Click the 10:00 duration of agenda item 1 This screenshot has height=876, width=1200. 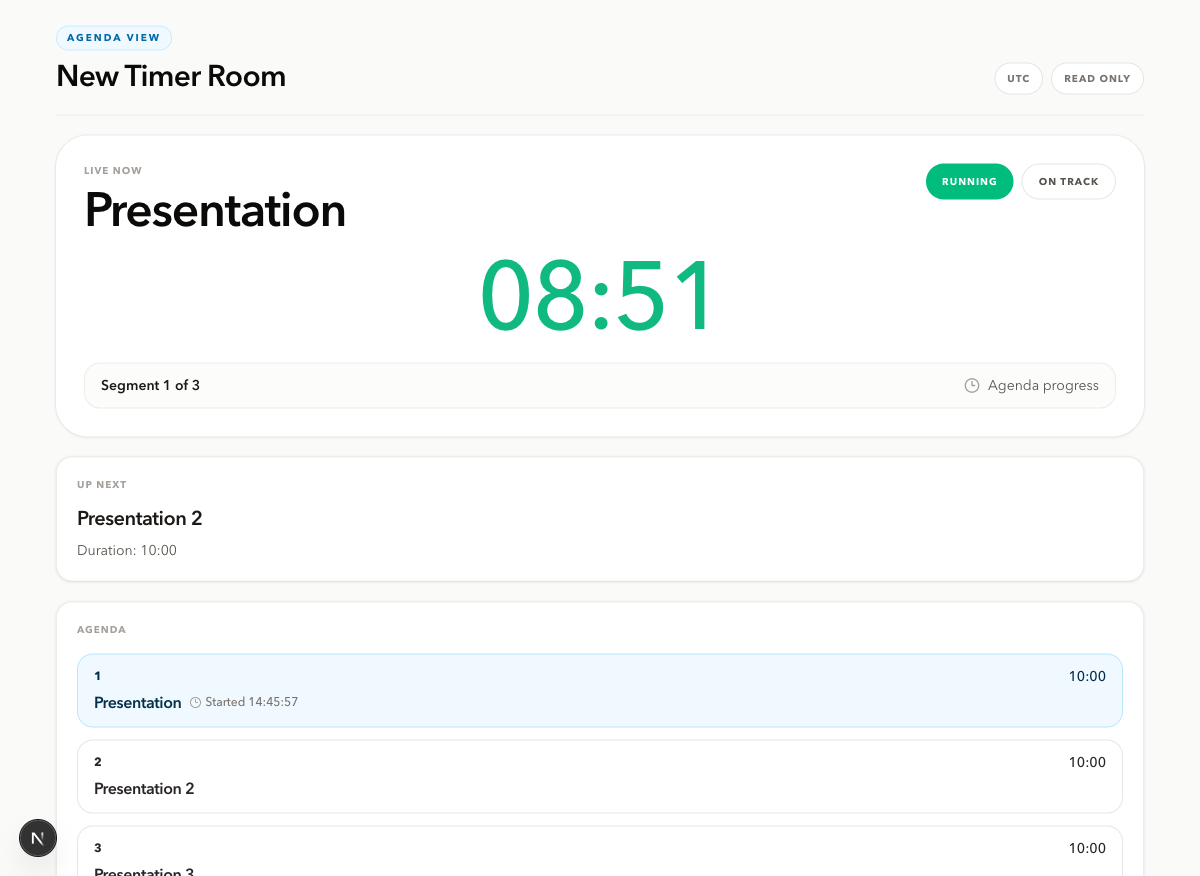1087,677
